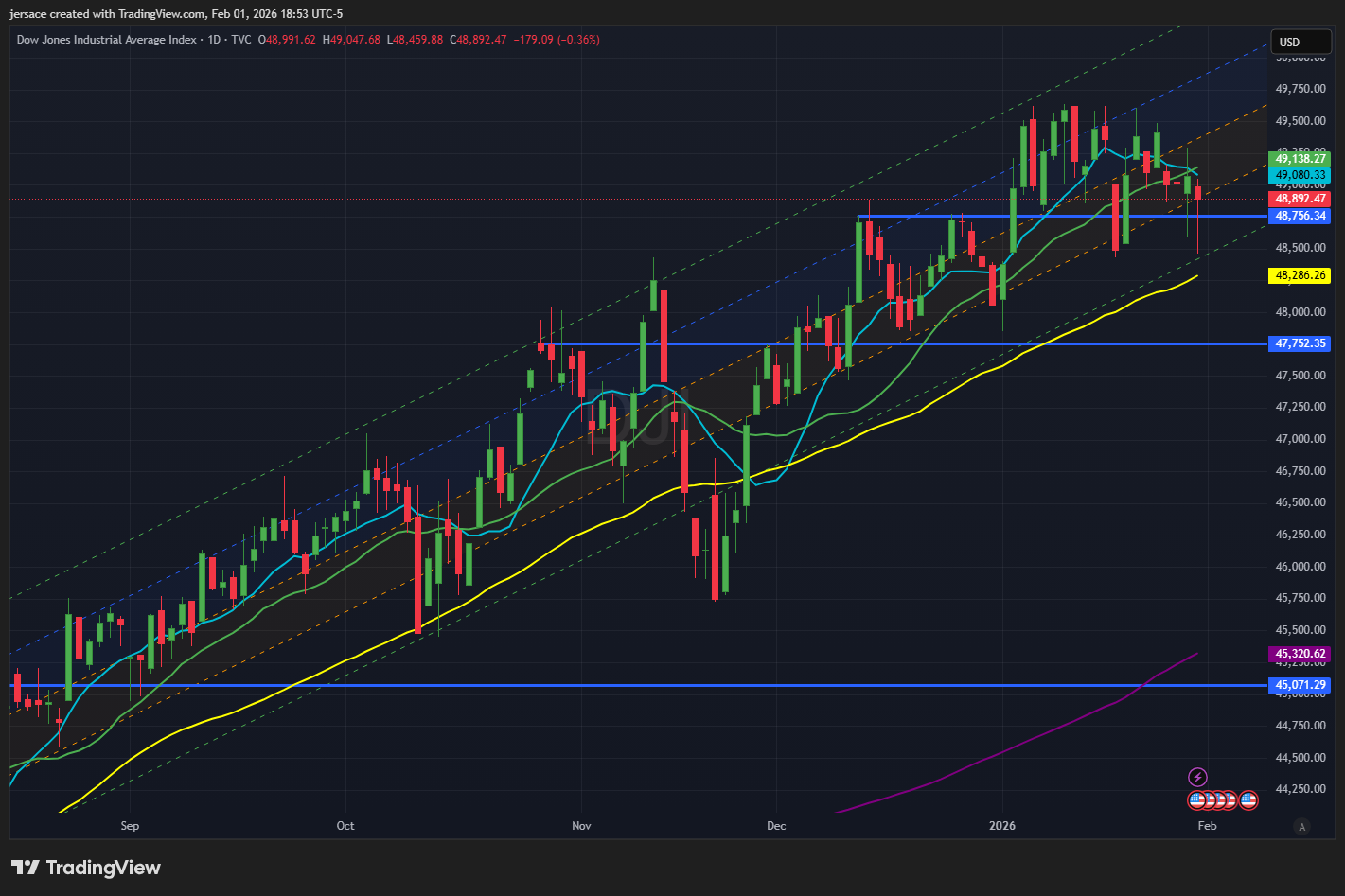Click the 1D interval label in the legend
This screenshot has width=1345, height=896.
click(214, 40)
